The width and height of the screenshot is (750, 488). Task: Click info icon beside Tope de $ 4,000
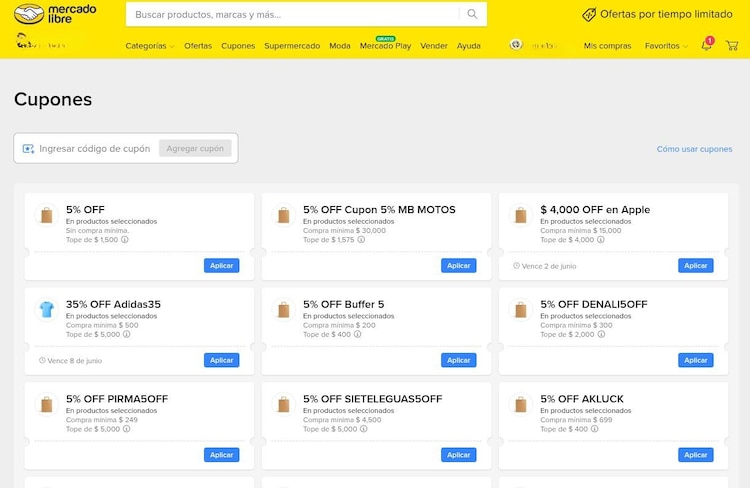point(601,240)
